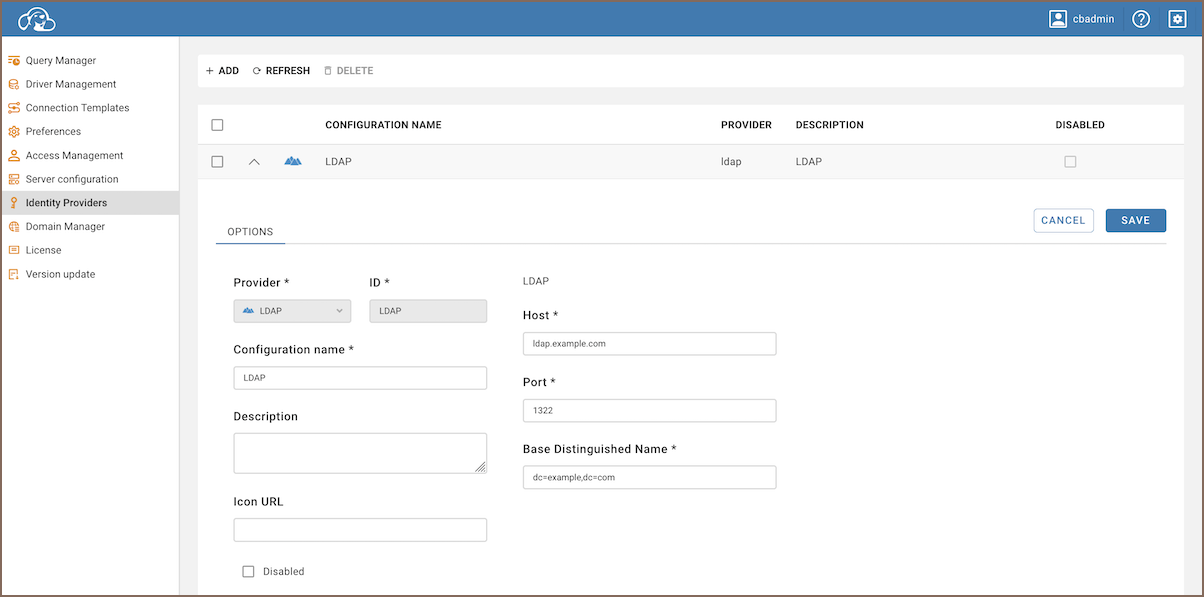Click the Host input field

tap(649, 343)
